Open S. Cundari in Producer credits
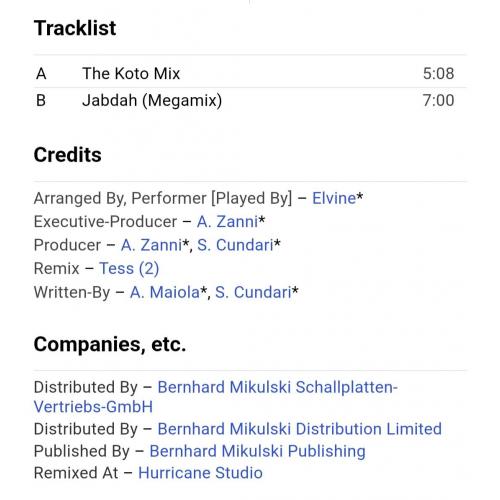500x500 pixels. point(235,245)
